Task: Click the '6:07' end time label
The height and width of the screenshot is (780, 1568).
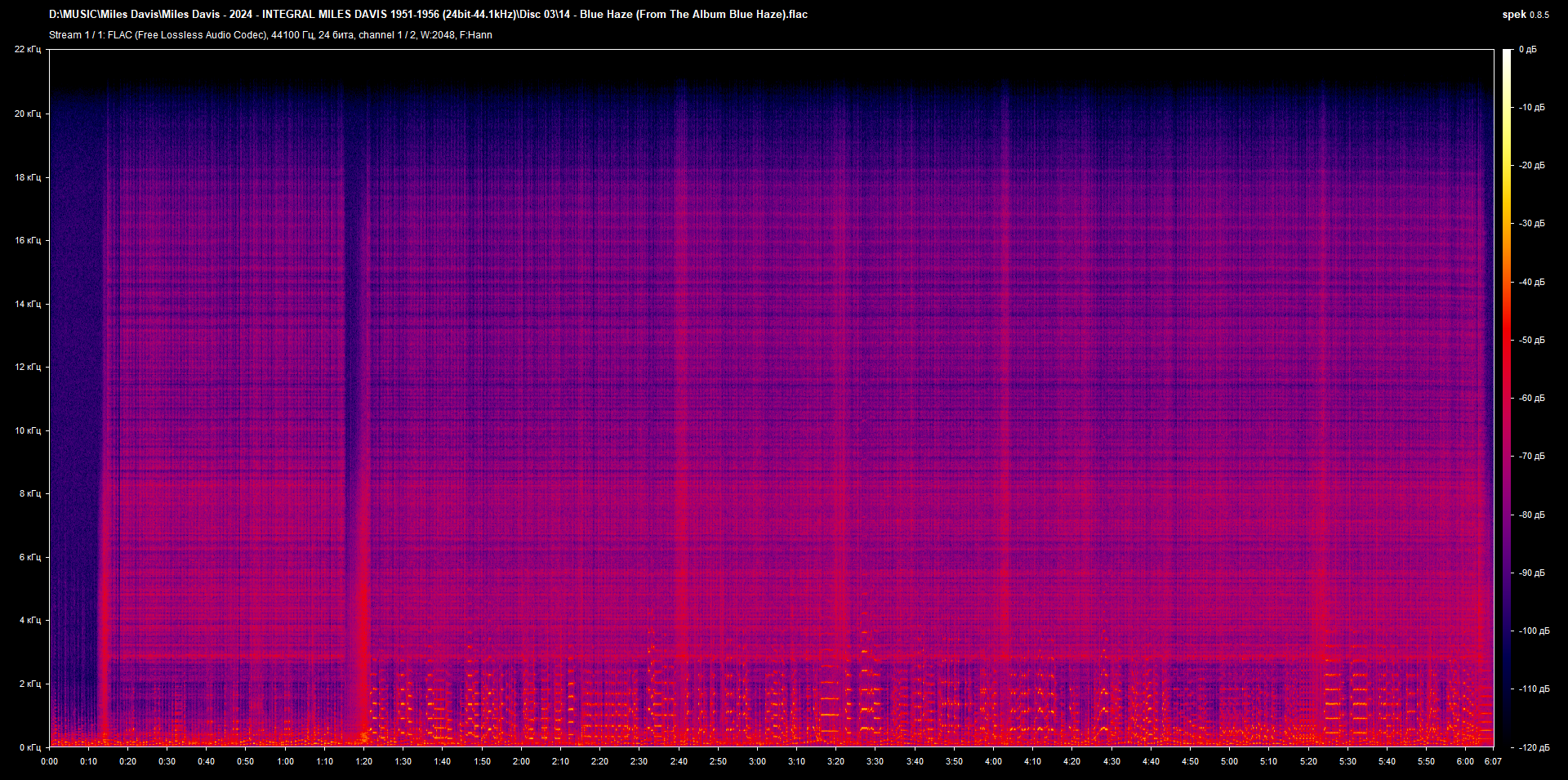Action: point(1493,761)
